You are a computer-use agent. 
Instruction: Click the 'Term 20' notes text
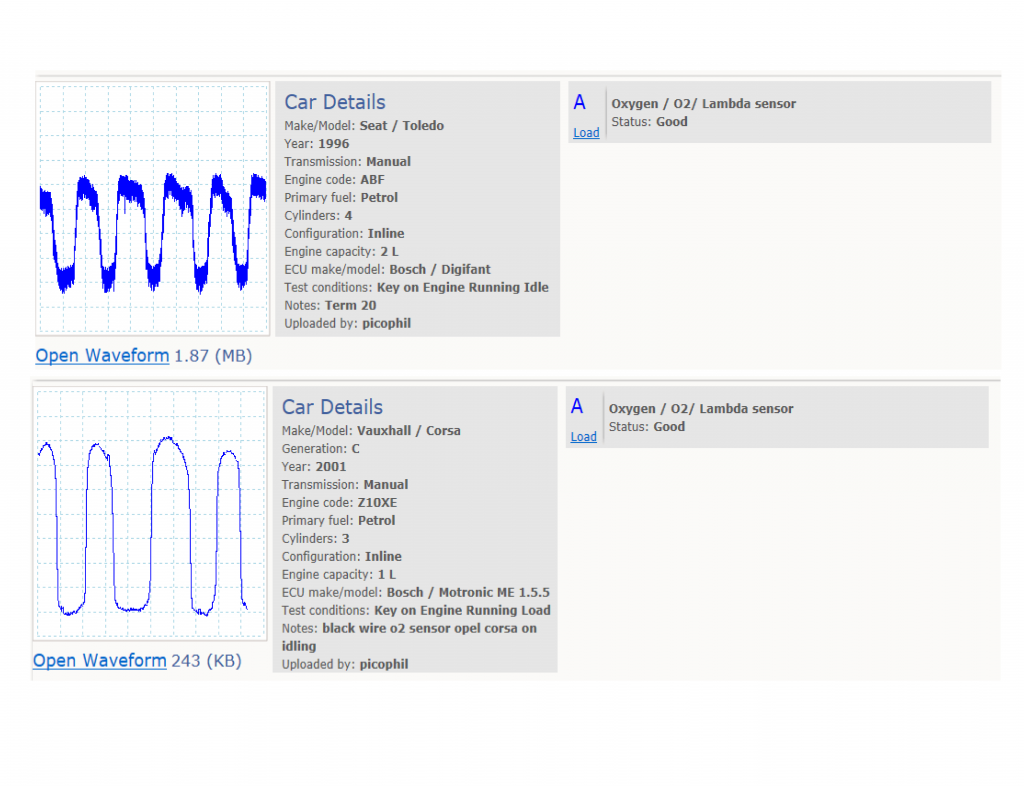coord(351,306)
